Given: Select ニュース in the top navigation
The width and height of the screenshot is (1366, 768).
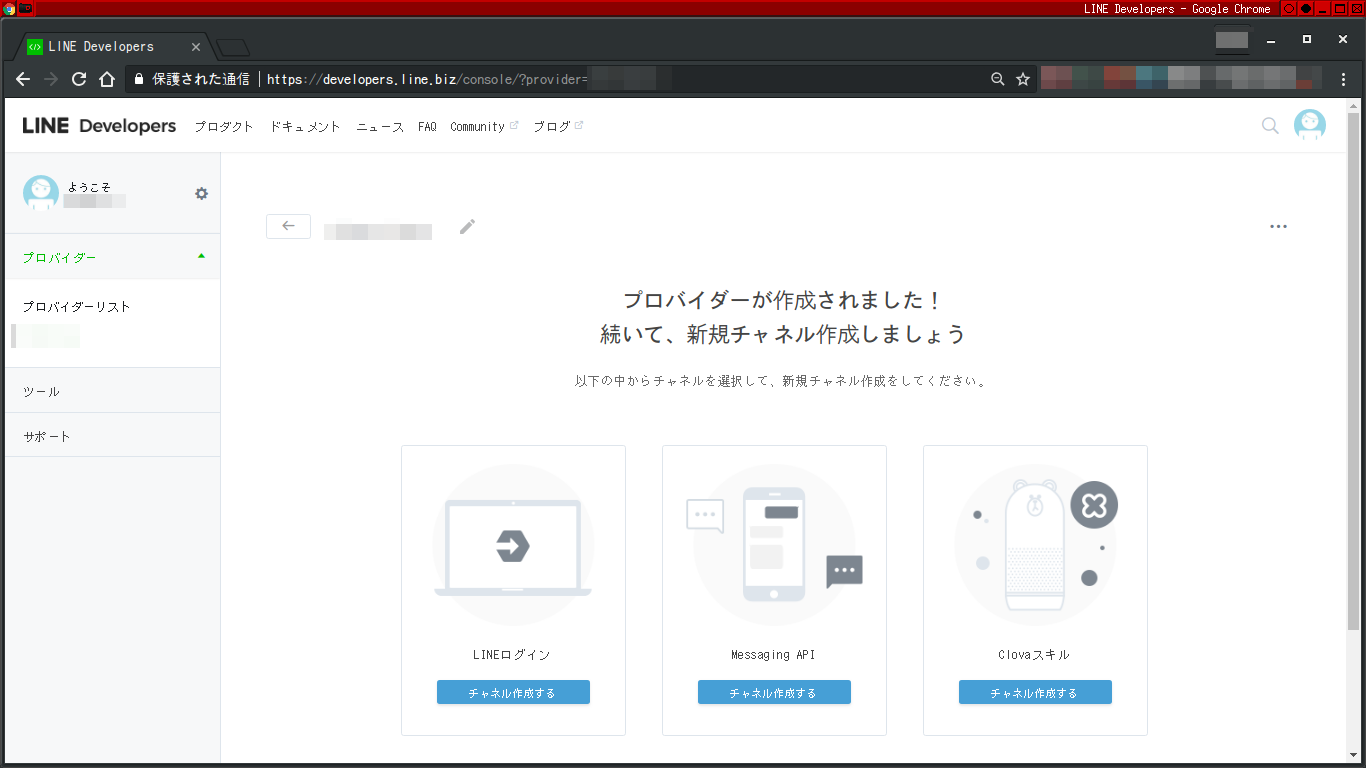Looking at the screenshot, I should point(379,126).
